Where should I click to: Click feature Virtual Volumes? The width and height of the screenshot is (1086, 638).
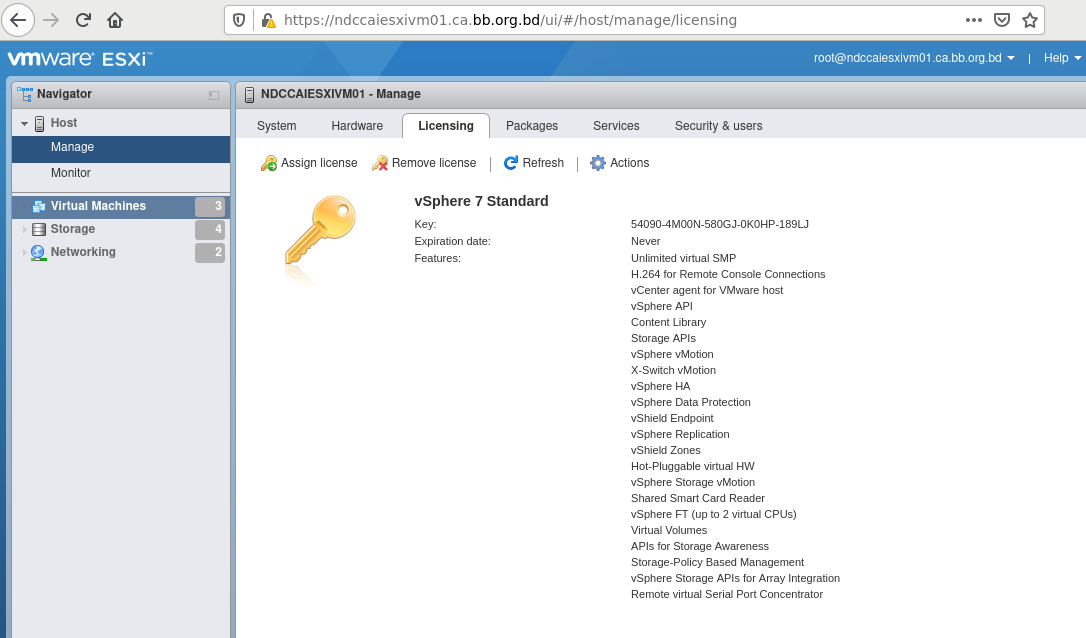point(669,530)
